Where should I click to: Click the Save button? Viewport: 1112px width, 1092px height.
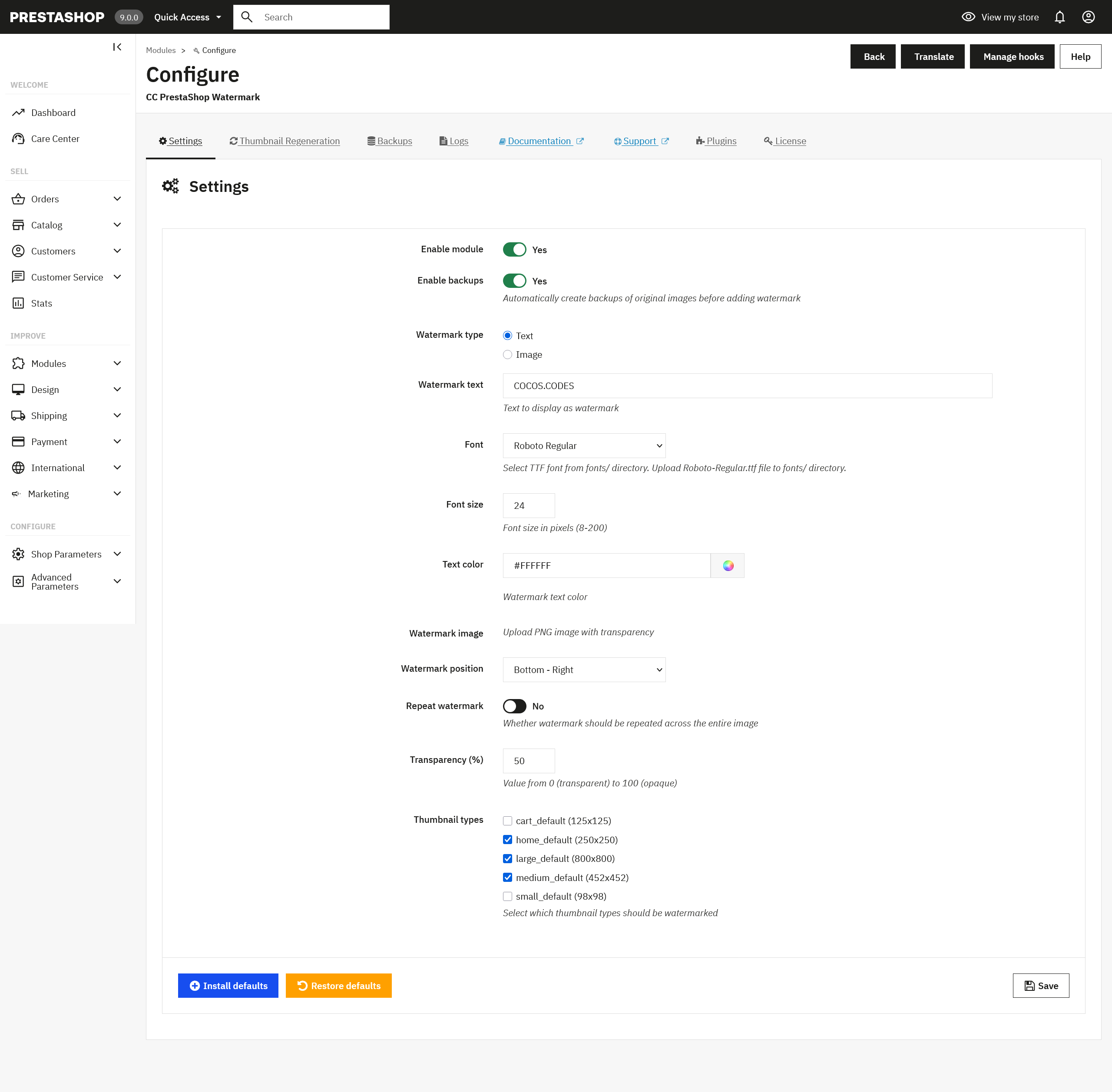click(1040, 985)
